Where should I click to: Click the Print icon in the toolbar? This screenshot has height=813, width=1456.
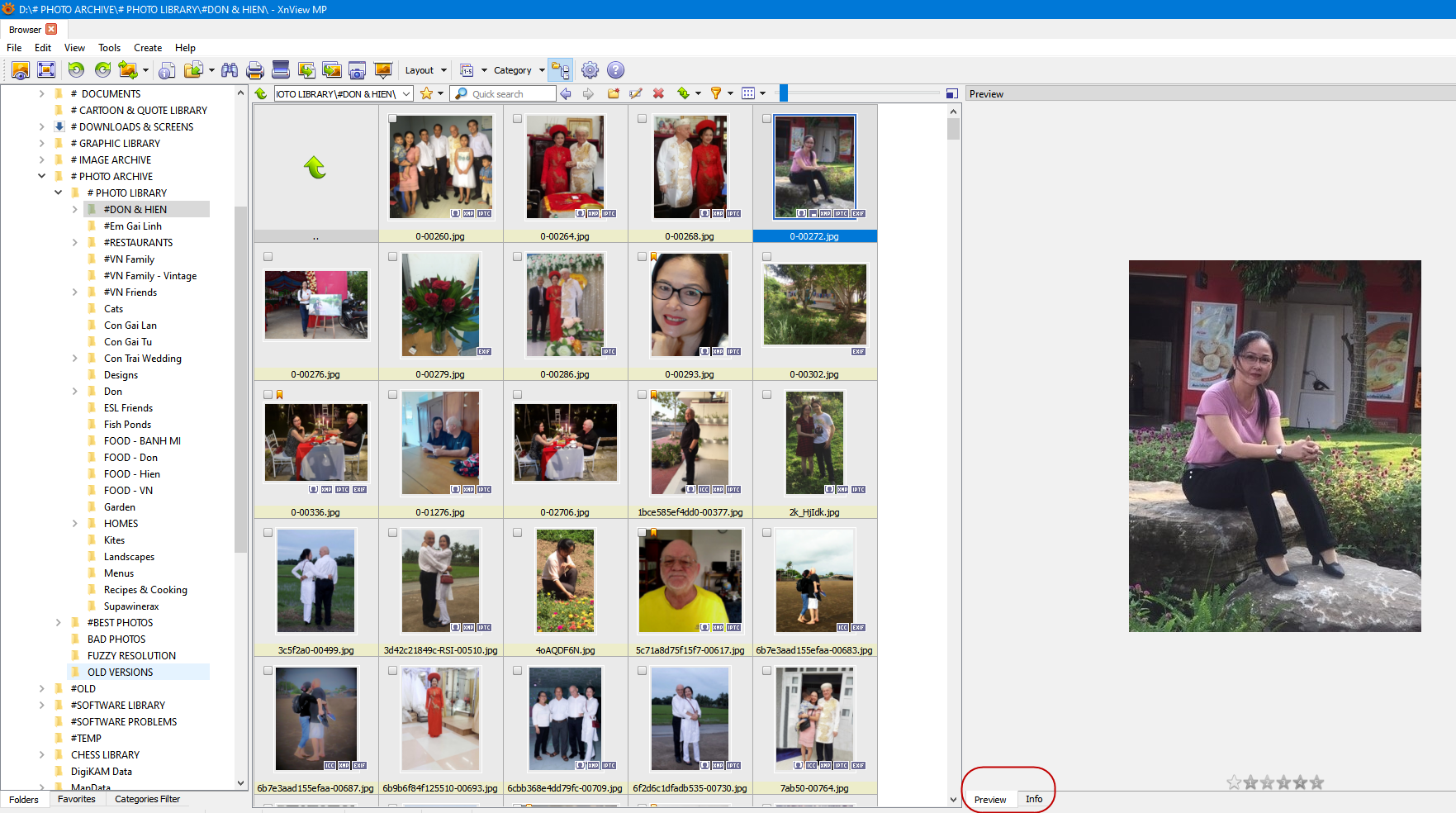click(x=255, y=70)
